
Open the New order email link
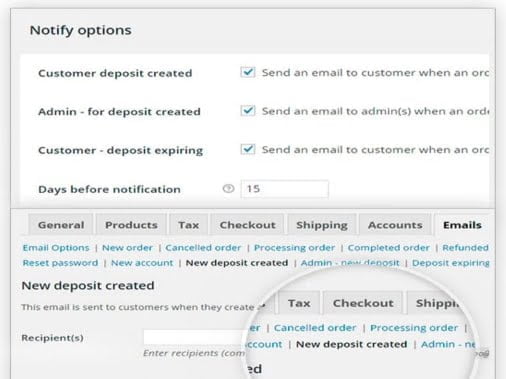point(127,248)
